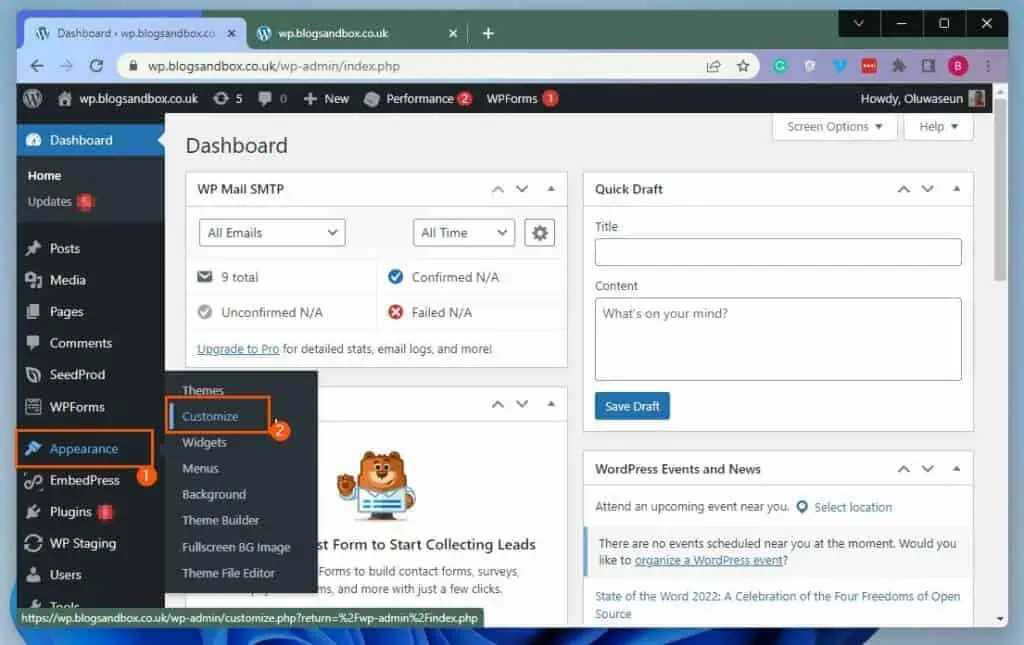Open the All Time dropdown
This screenshot has height=645, width=1024.
tap(463, 232)
